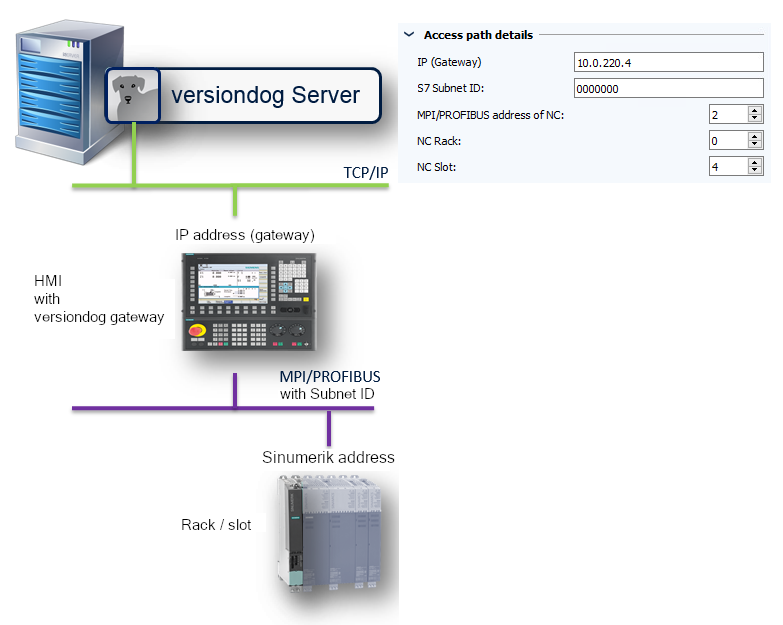
Task: Increment the NC Rack value
Action: point(755,136)
